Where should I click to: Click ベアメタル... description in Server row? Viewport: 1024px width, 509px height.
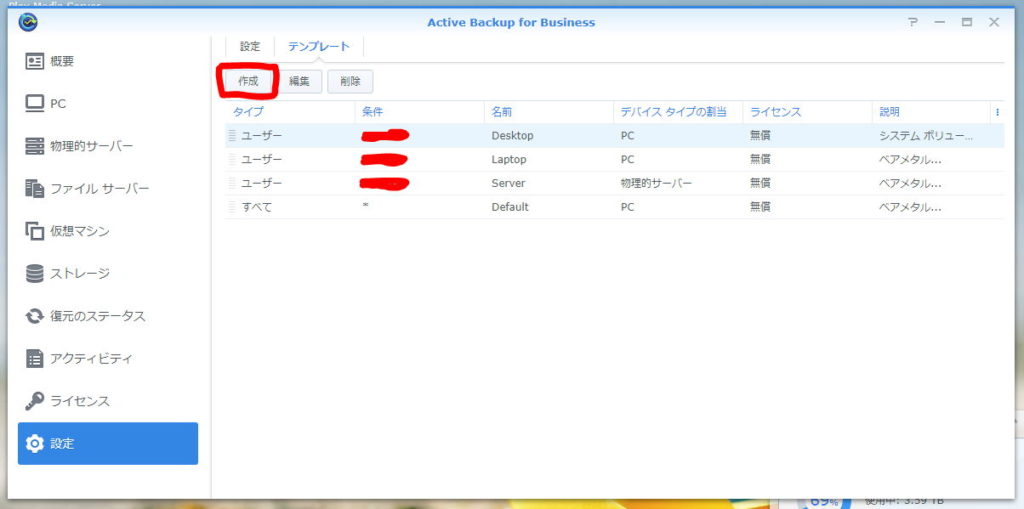(910, 184)
